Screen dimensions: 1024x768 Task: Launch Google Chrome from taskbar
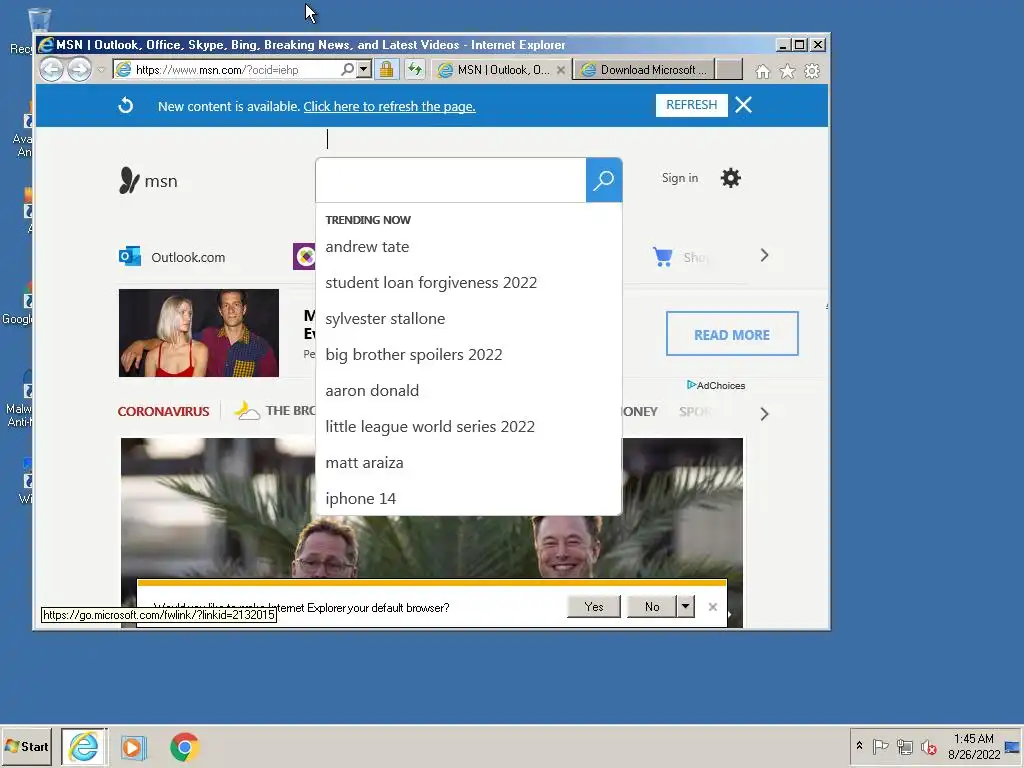pyautogui.click(x=185, y=747)
